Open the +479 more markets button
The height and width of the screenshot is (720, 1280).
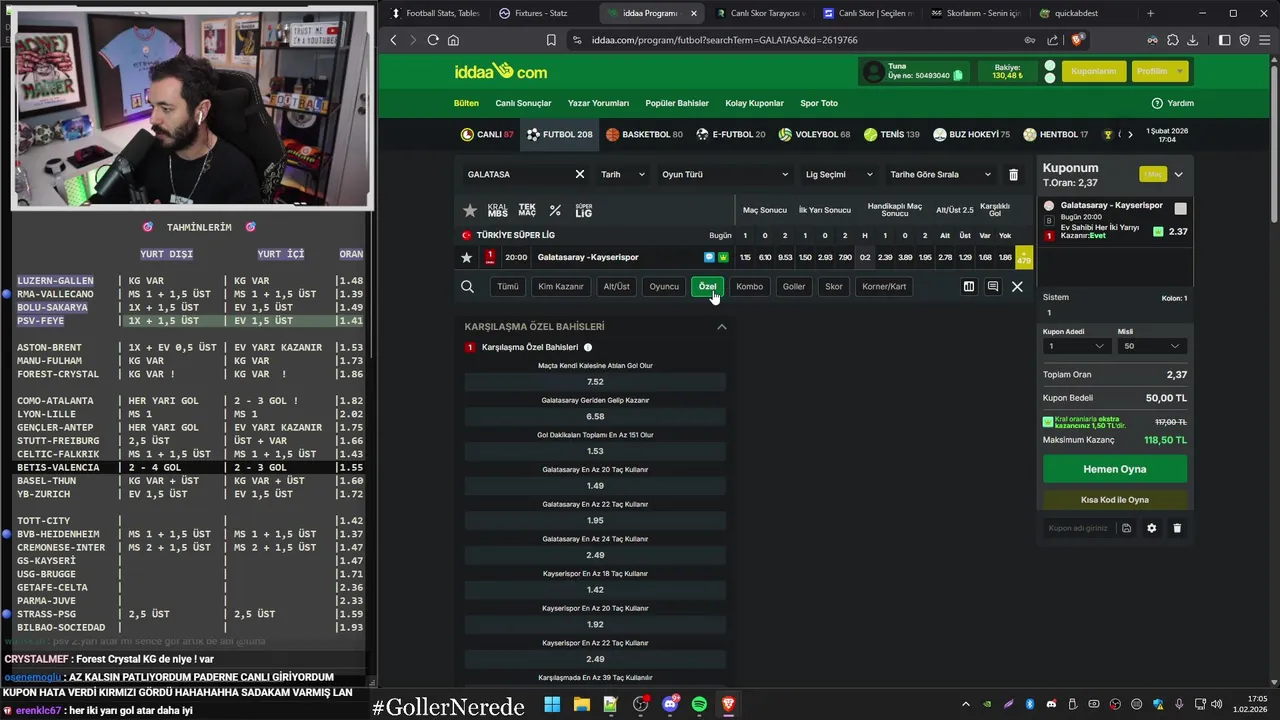1024,257
